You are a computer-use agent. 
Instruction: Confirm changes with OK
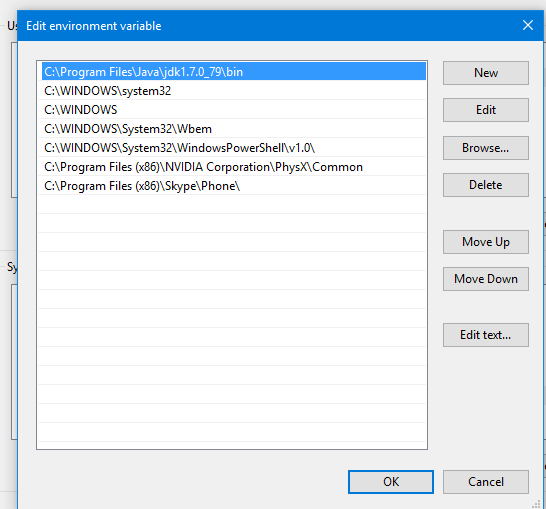point(391,482)
